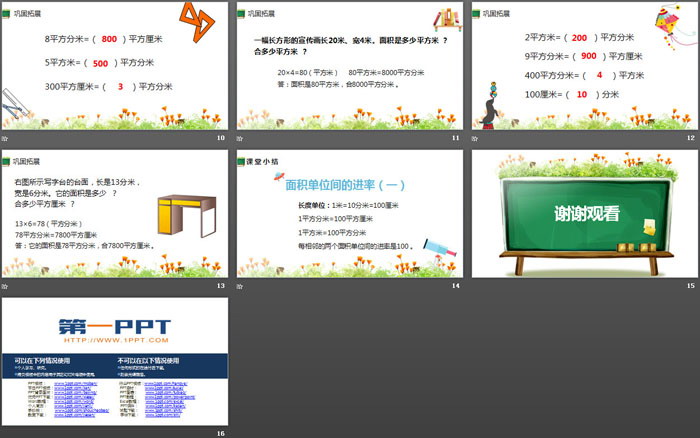The height and width of the screenshot is (438, 700).
Task: Click the red answer 800 on slide 10
Action: [110, 39]
